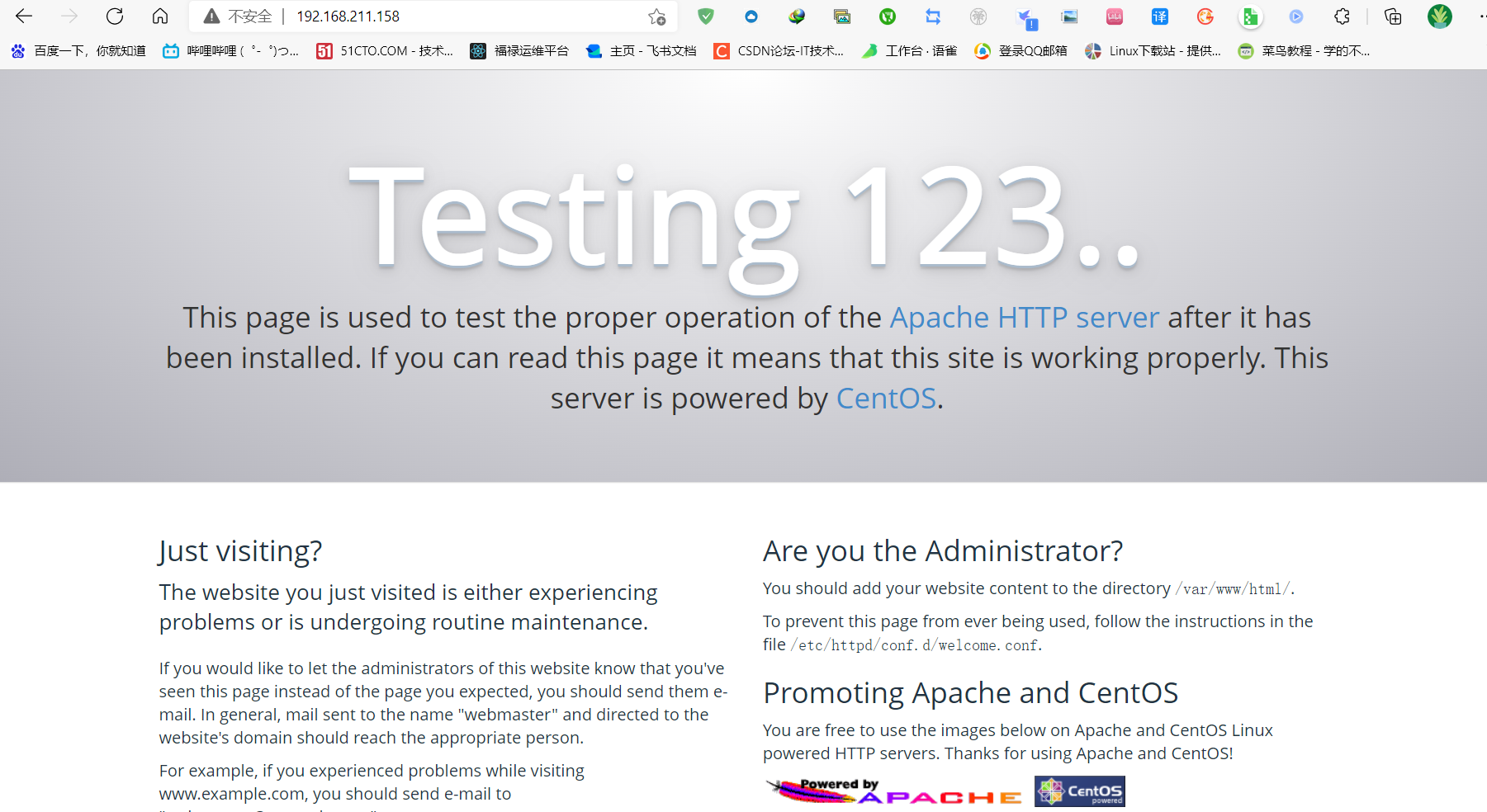Open the browser profile avatar
Image resolution: width=1487 pixels, height=812 pixels.
(1440, 16)
